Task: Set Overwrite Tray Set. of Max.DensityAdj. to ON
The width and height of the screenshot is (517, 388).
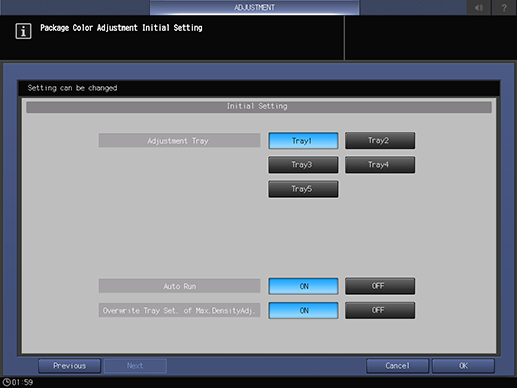Action: click(x=303, y=311)
